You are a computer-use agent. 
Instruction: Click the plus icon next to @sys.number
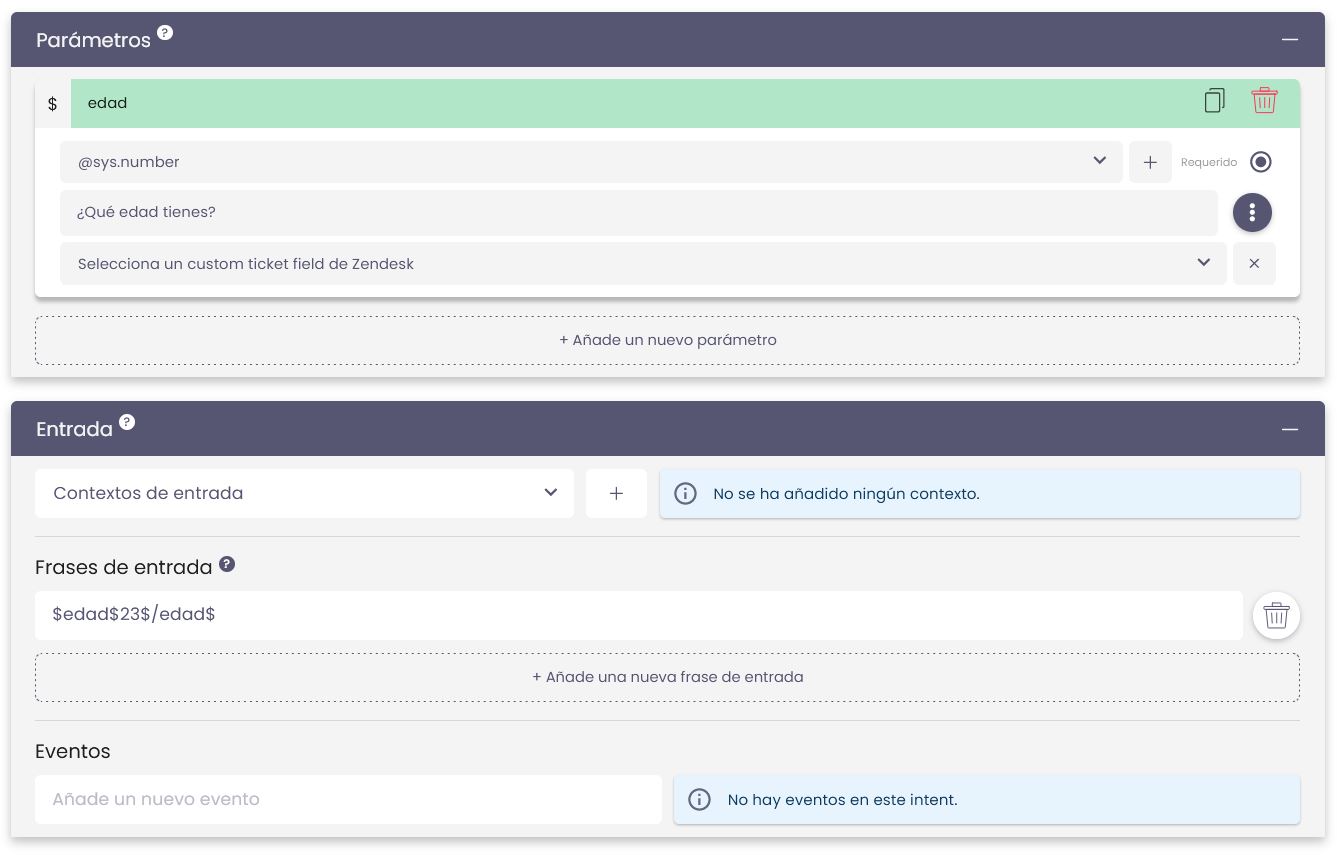click(1150, 162)
